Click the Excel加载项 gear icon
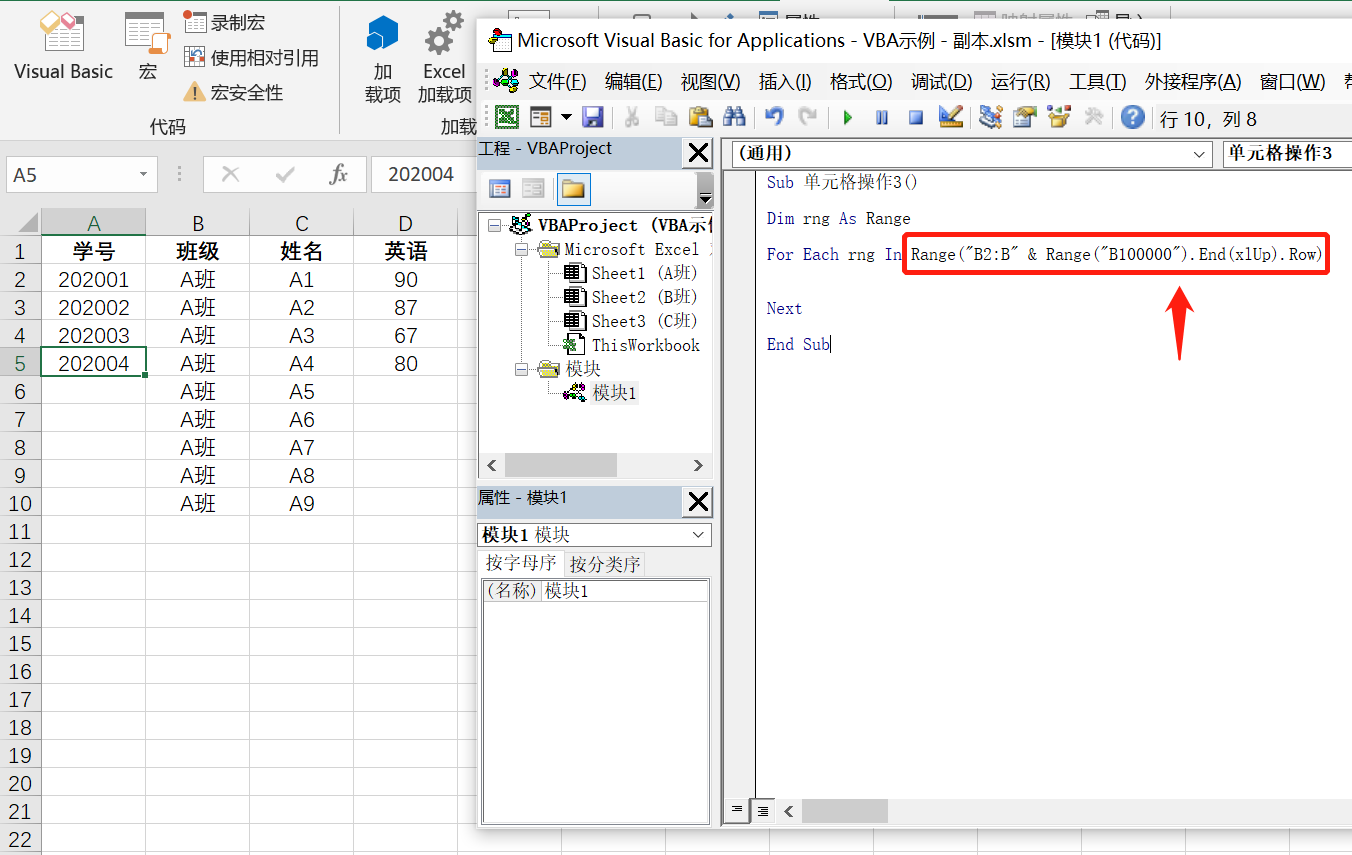The image size is (1352, 855). pyautogui.click(x=444, y=58)
